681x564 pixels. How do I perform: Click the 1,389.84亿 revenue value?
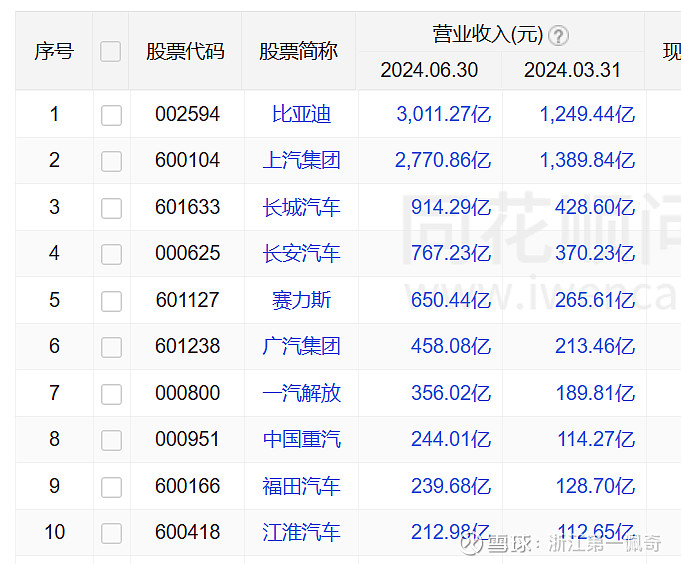(587, 161)
